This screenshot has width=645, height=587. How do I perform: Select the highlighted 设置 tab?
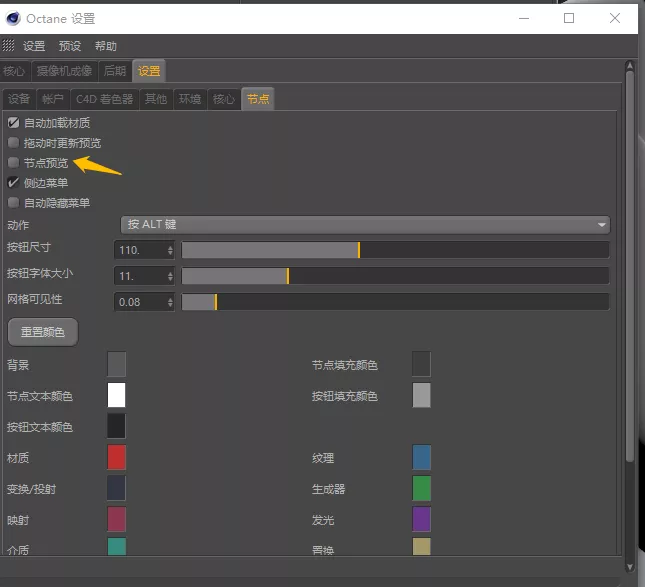[149, 71]
